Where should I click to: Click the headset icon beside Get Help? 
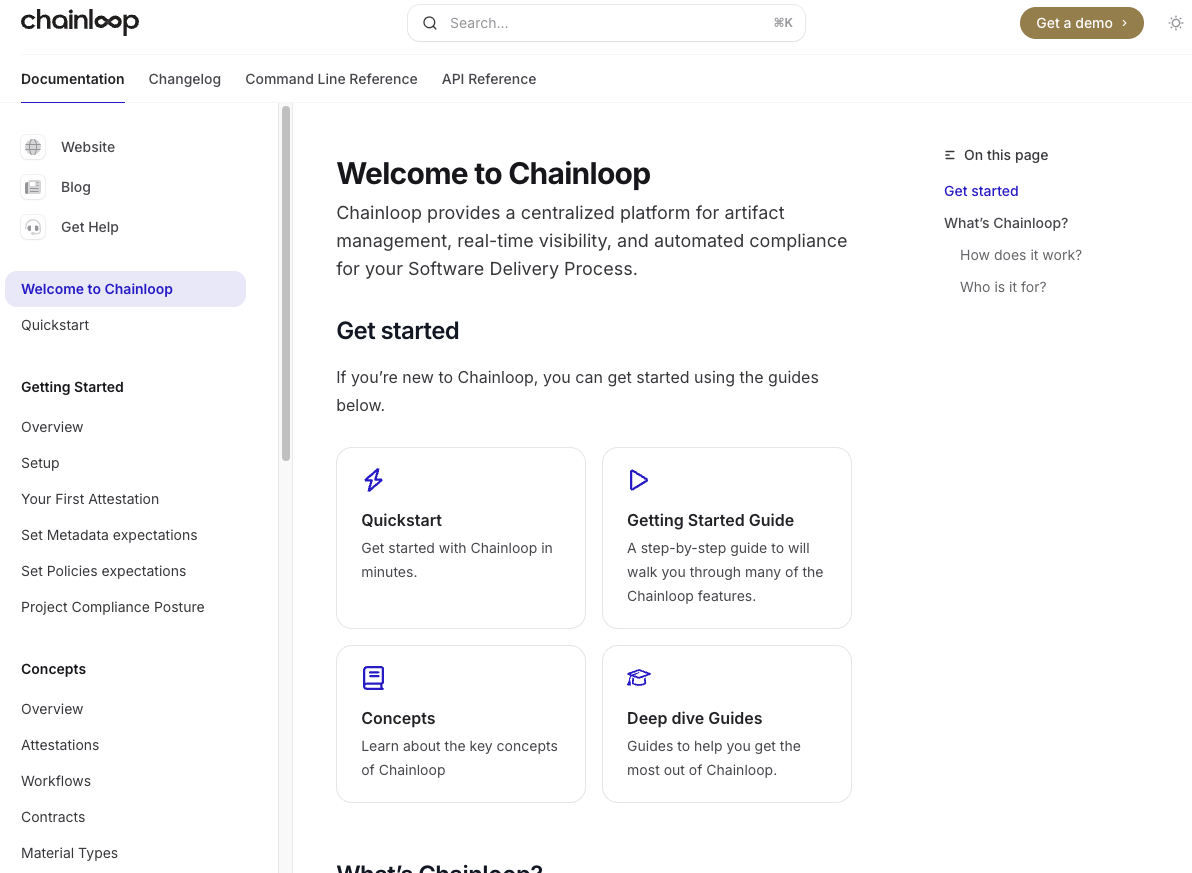(x=33, y=227)
